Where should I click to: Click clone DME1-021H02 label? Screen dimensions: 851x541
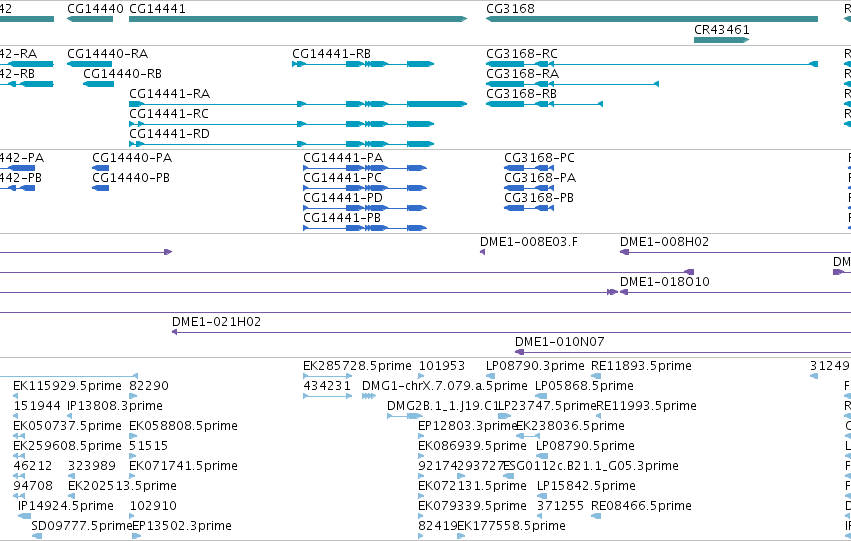tap(217, 322)
